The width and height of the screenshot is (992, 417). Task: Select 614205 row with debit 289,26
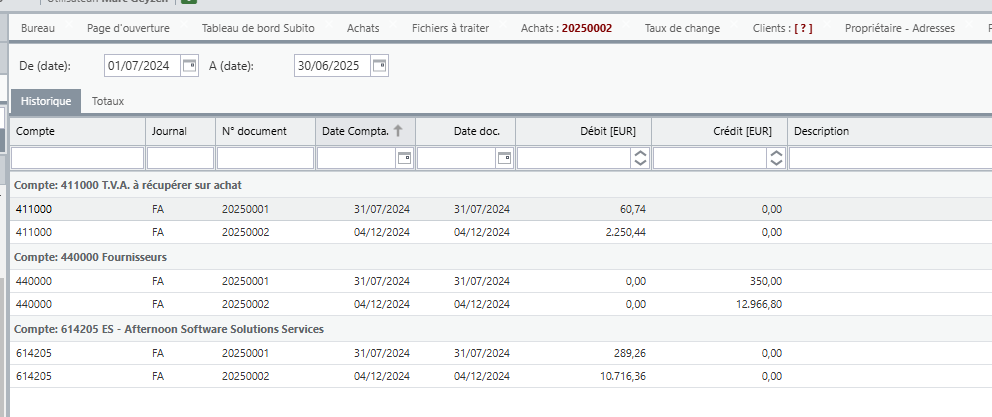pyautogui.click(x=501, y=353)
